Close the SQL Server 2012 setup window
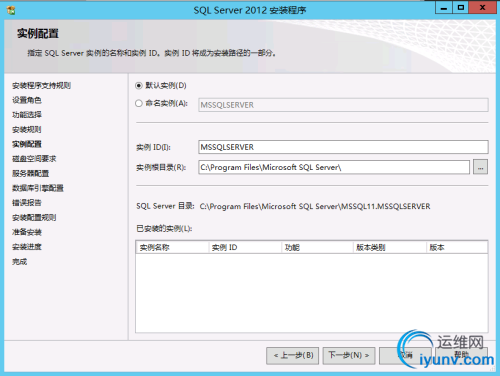Viewport: 500px width, 376px height. click(x=482, y=7)
